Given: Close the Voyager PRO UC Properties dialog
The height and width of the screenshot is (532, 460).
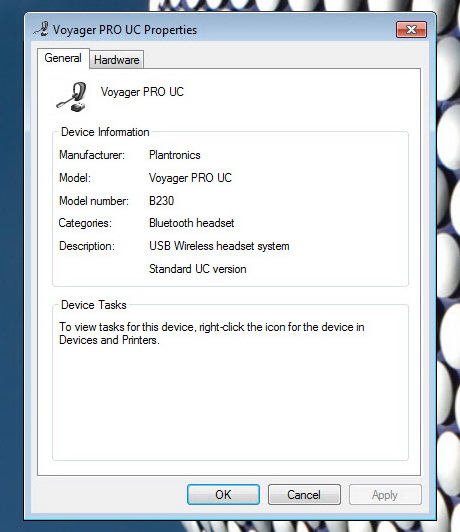Looking at the screenshot, I should (x=411, y=30).
